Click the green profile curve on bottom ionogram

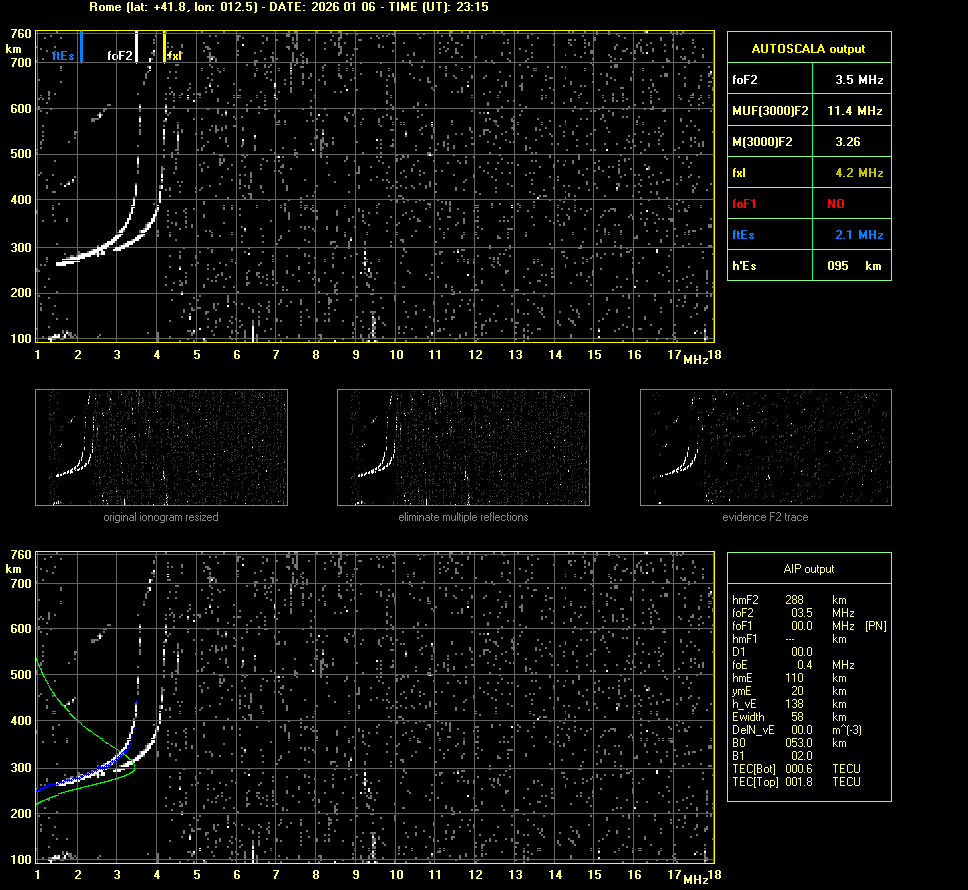point(90,725)
